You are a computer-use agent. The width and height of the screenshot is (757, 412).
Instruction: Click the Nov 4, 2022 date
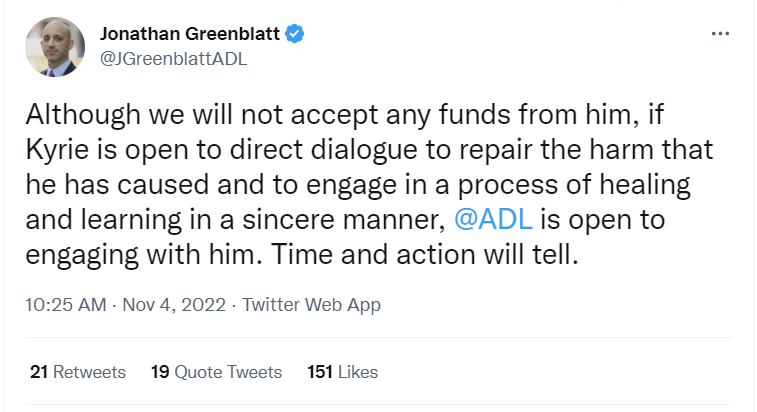(x=174, y=305)
